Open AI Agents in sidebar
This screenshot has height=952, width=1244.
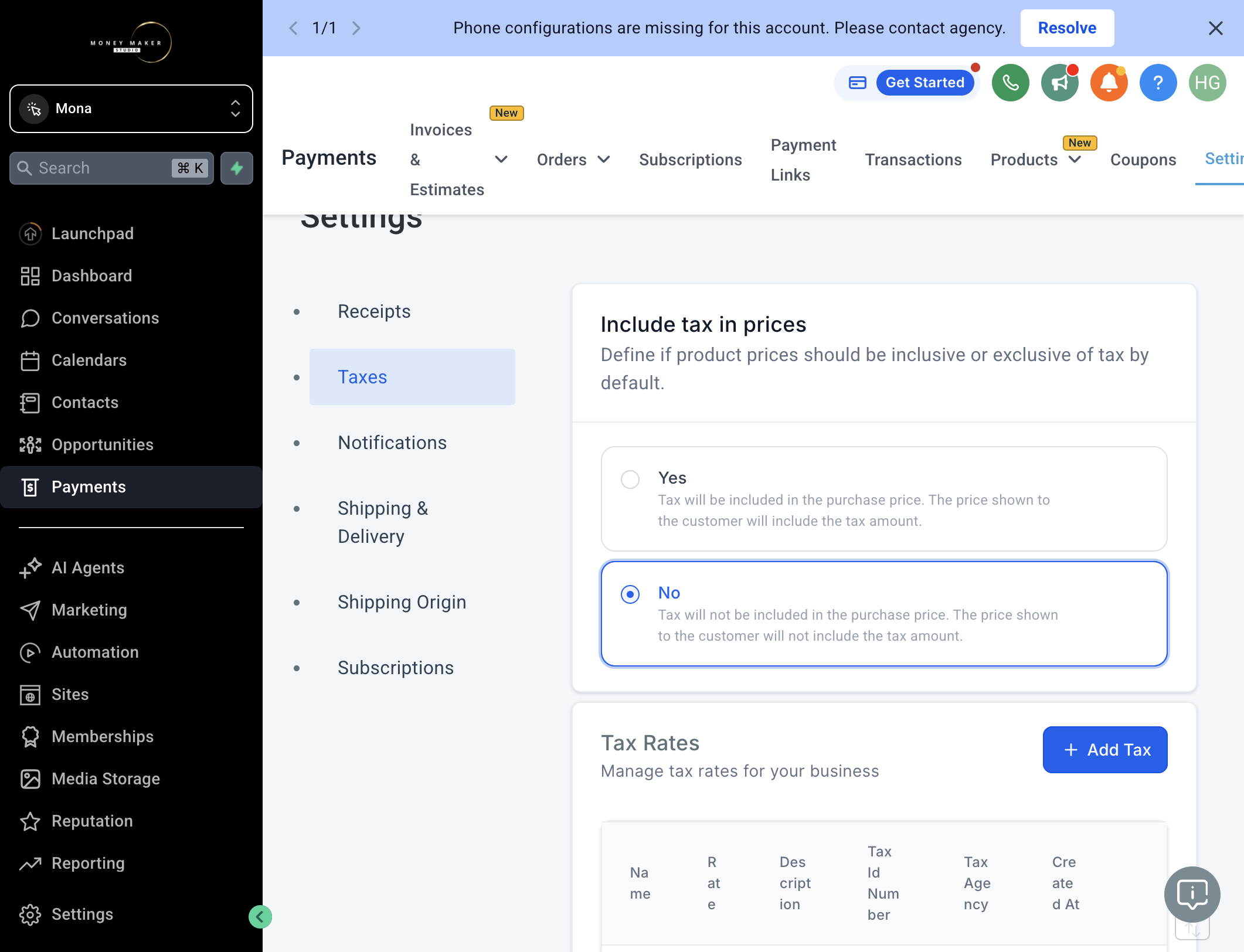click(131, 567)
